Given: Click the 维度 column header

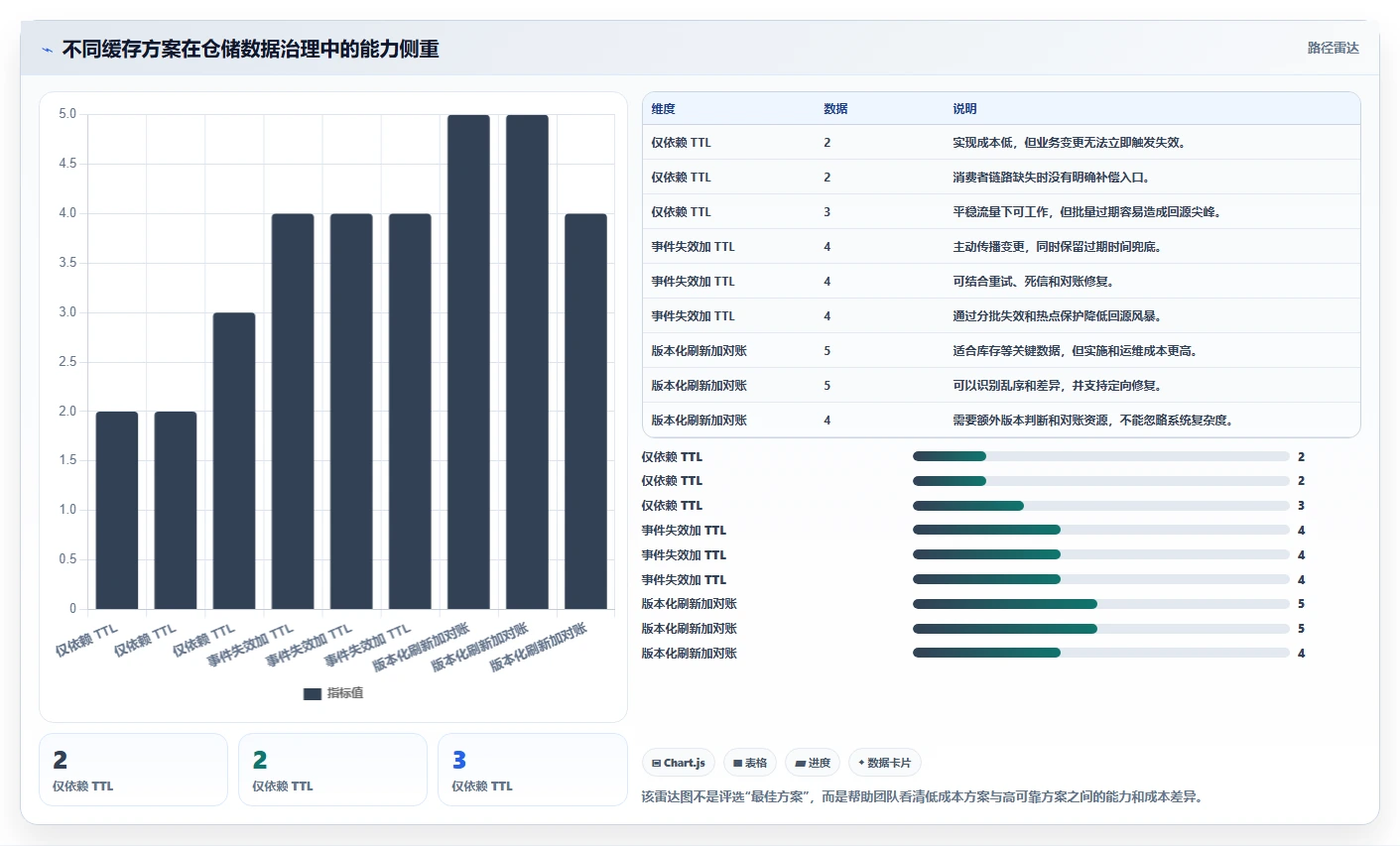Looking at the screenshot, I should tap(663, 109).
